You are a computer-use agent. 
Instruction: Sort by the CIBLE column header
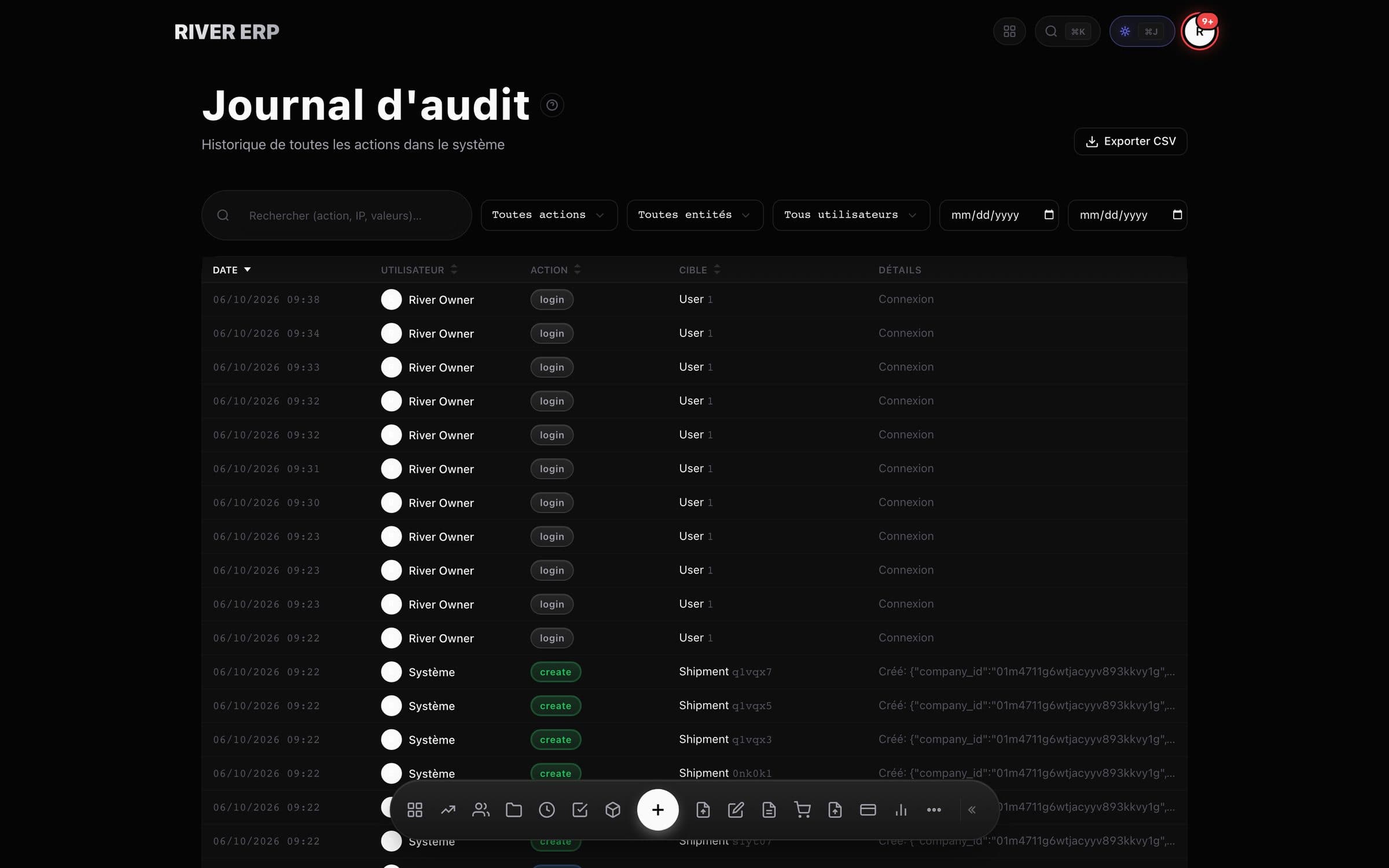pyautogui.click(x=700, y=270)
